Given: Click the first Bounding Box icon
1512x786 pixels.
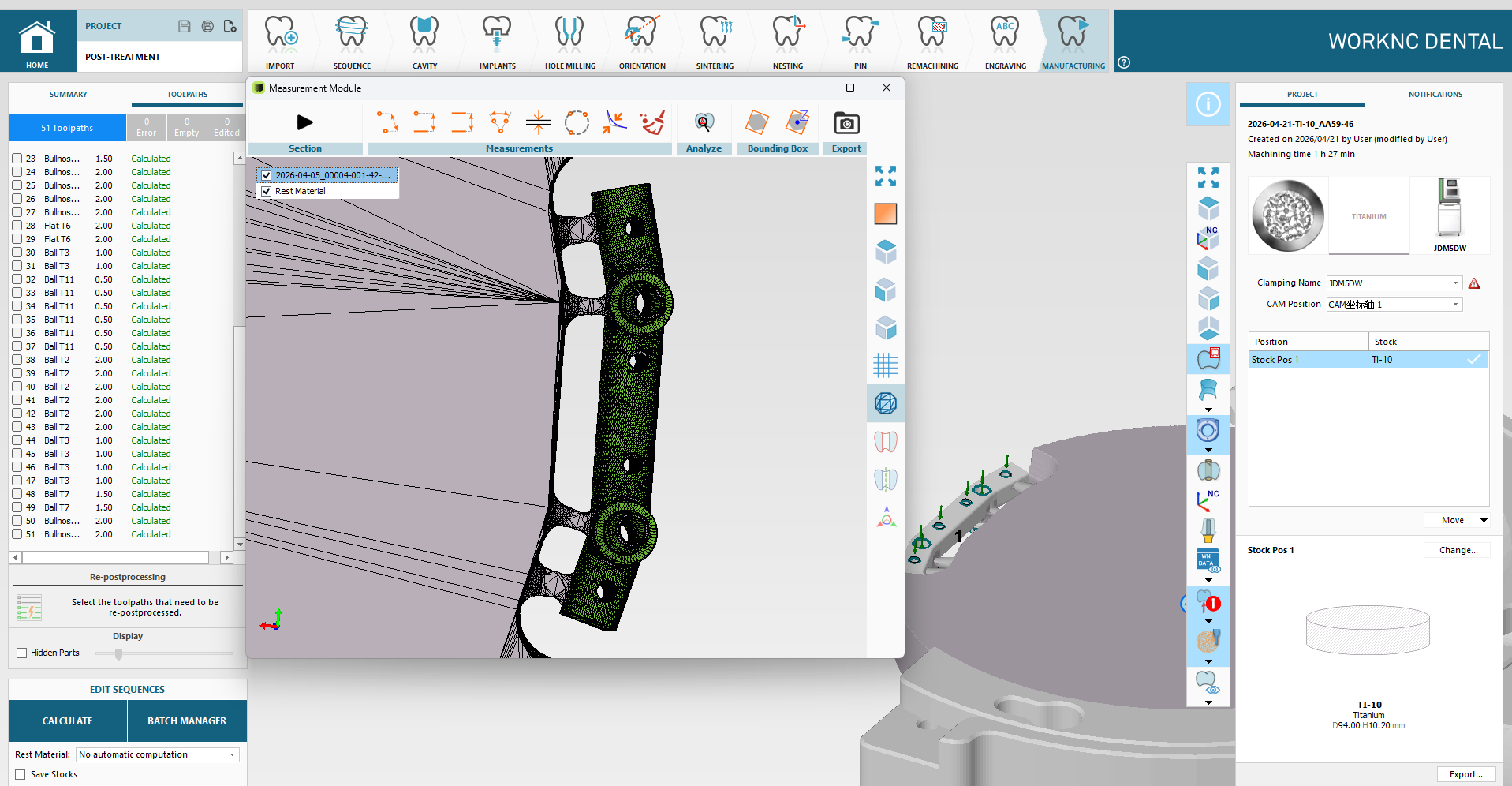Looking at the screenshot, I should [757, 122].
